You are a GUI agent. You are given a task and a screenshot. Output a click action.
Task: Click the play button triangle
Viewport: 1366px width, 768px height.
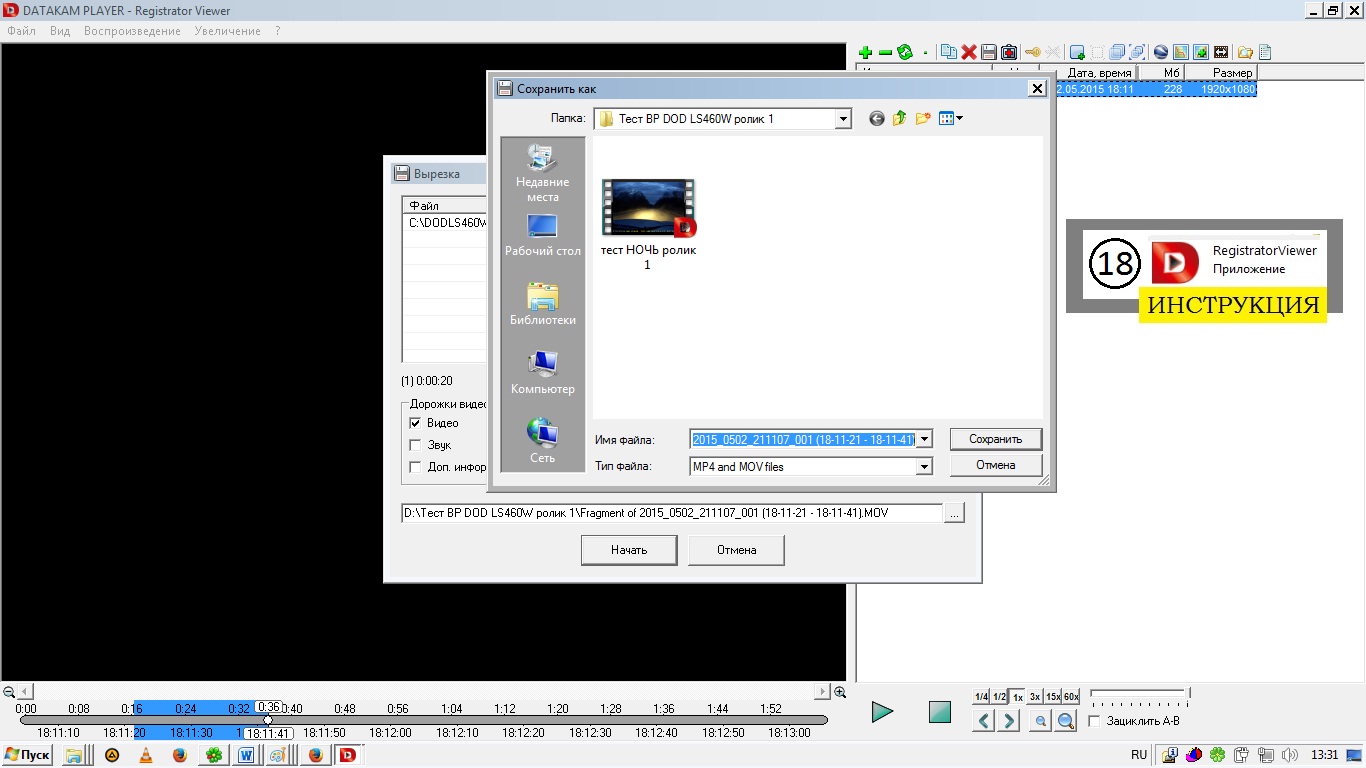881,712
